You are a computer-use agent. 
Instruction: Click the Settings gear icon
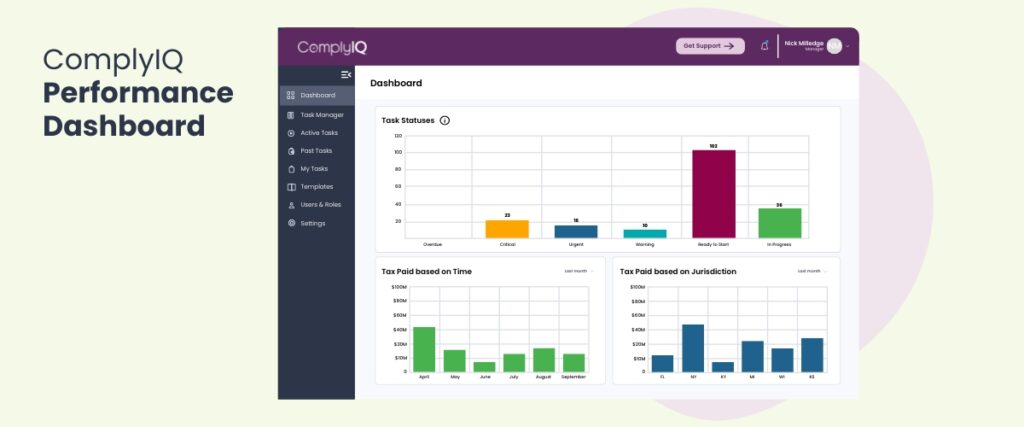point(291,223)
